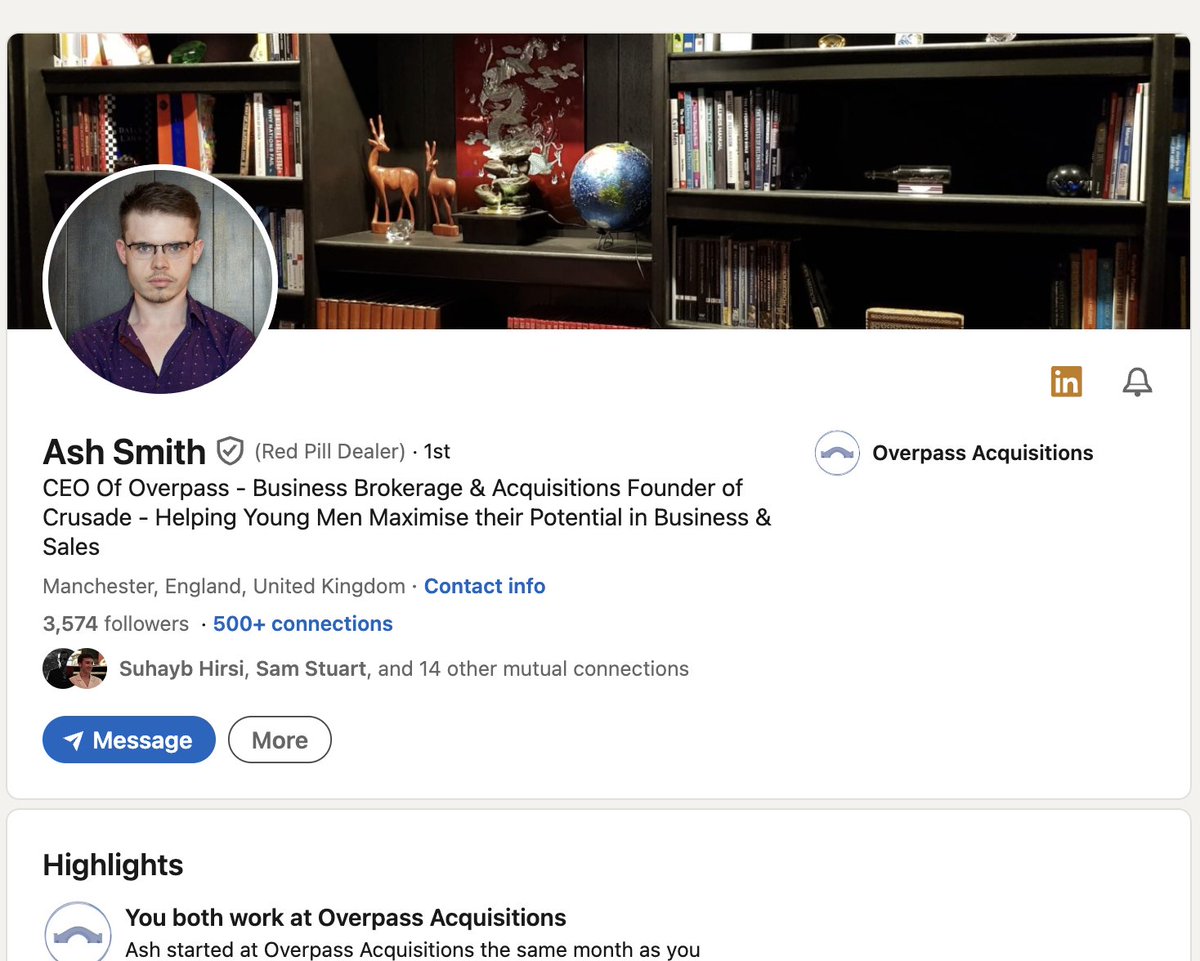
Task: Send a message via Message button
Action: (129, 740)
